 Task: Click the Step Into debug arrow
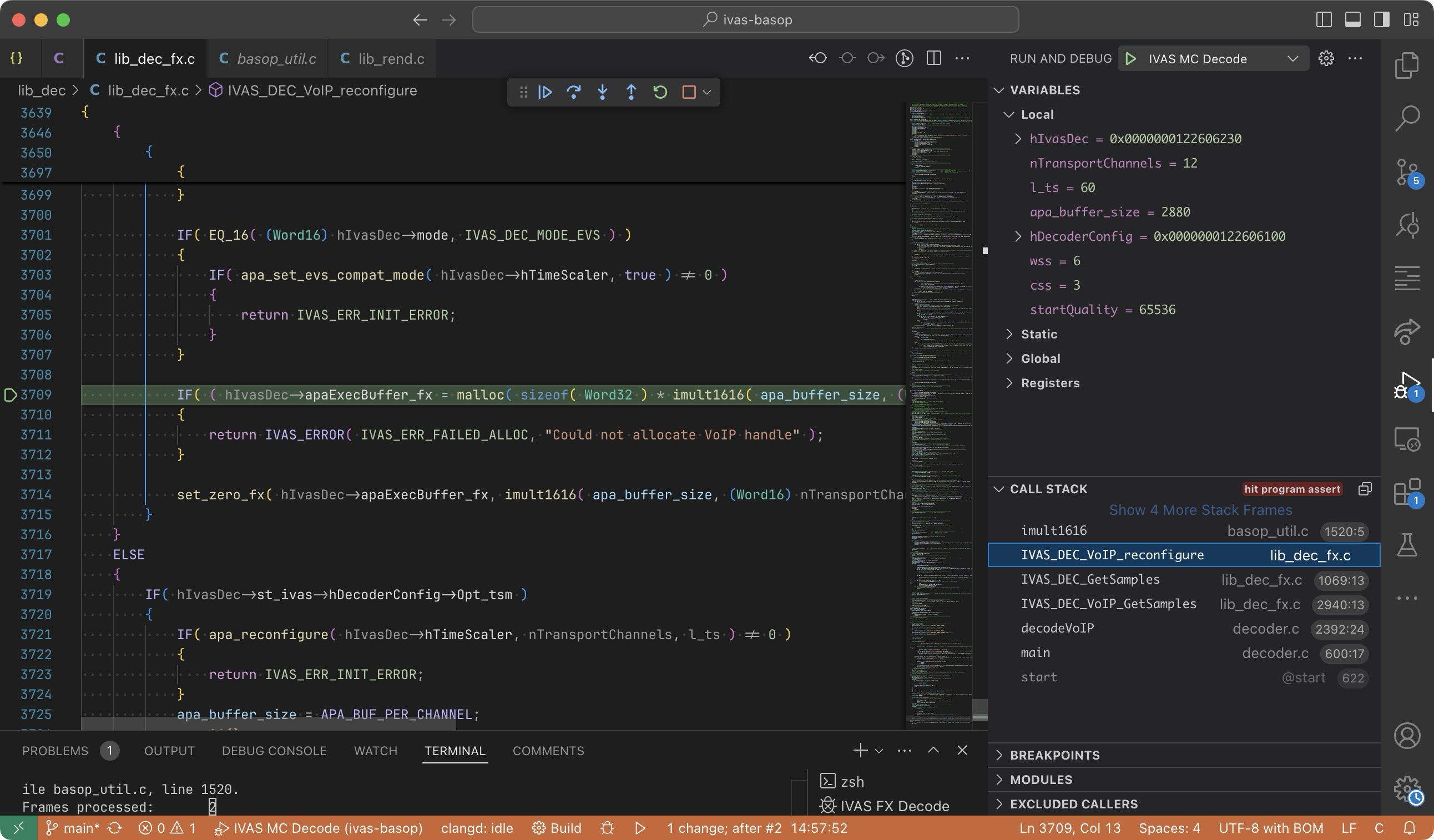[602, 92]
